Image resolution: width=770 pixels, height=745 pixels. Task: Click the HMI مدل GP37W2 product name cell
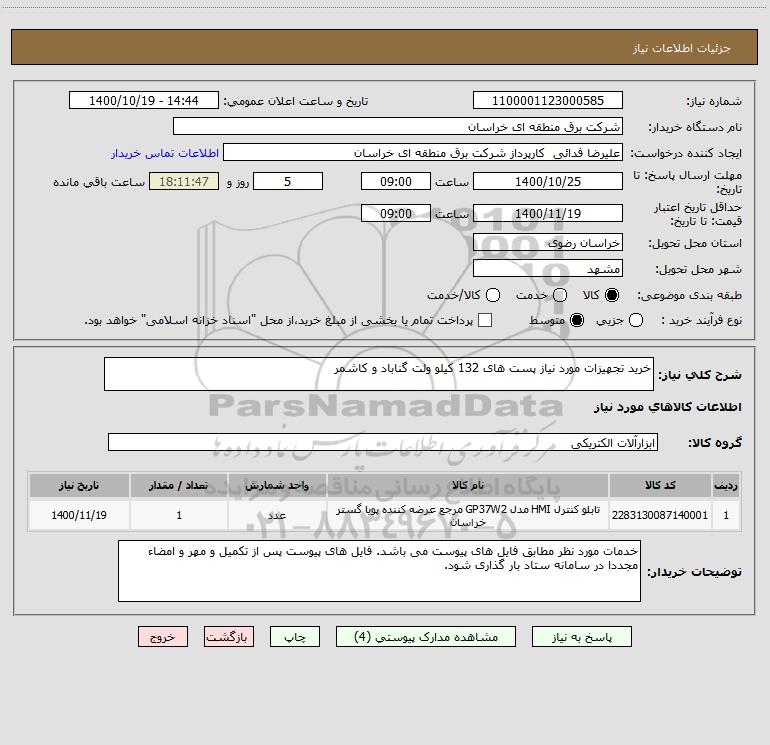pos(468,515)
